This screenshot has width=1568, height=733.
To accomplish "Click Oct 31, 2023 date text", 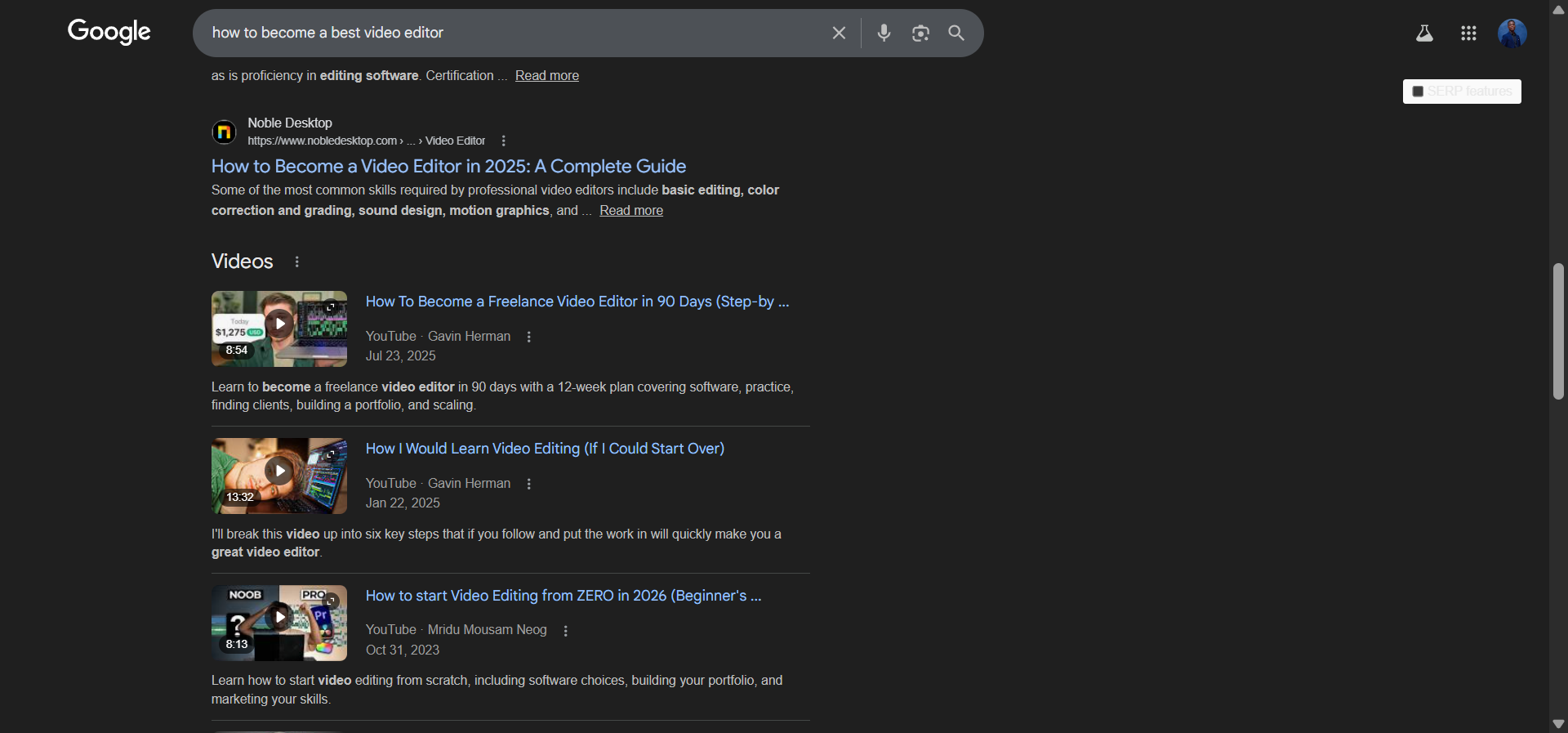I will point(403,650).
